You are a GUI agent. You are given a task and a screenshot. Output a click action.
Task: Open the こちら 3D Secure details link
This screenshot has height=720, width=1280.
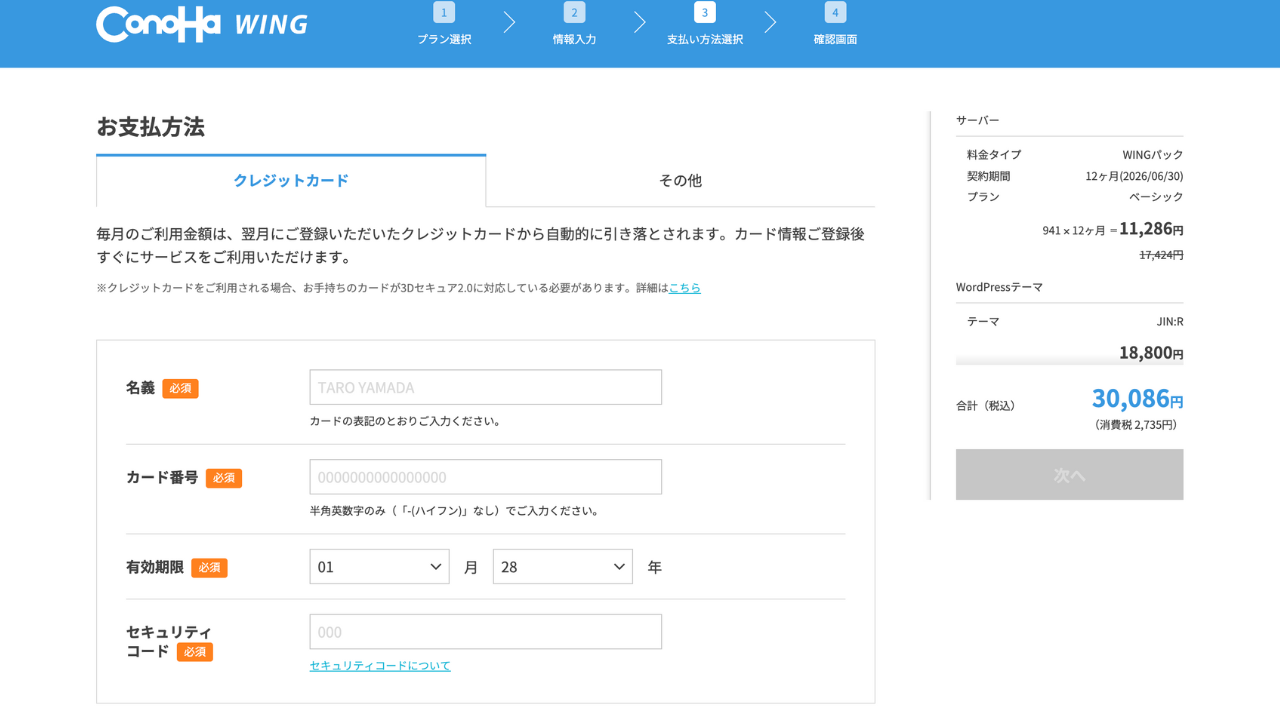coord(685,288)
